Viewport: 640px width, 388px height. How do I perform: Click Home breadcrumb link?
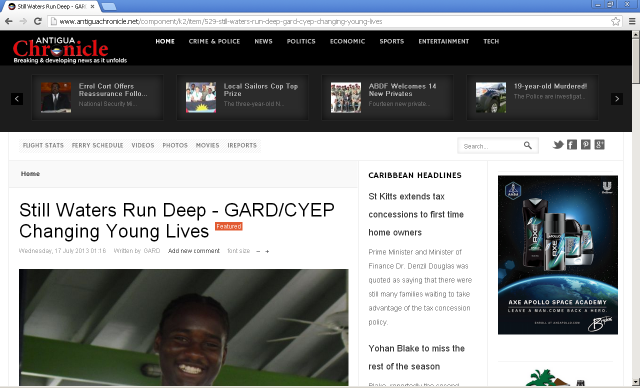[x=30, y=174]
